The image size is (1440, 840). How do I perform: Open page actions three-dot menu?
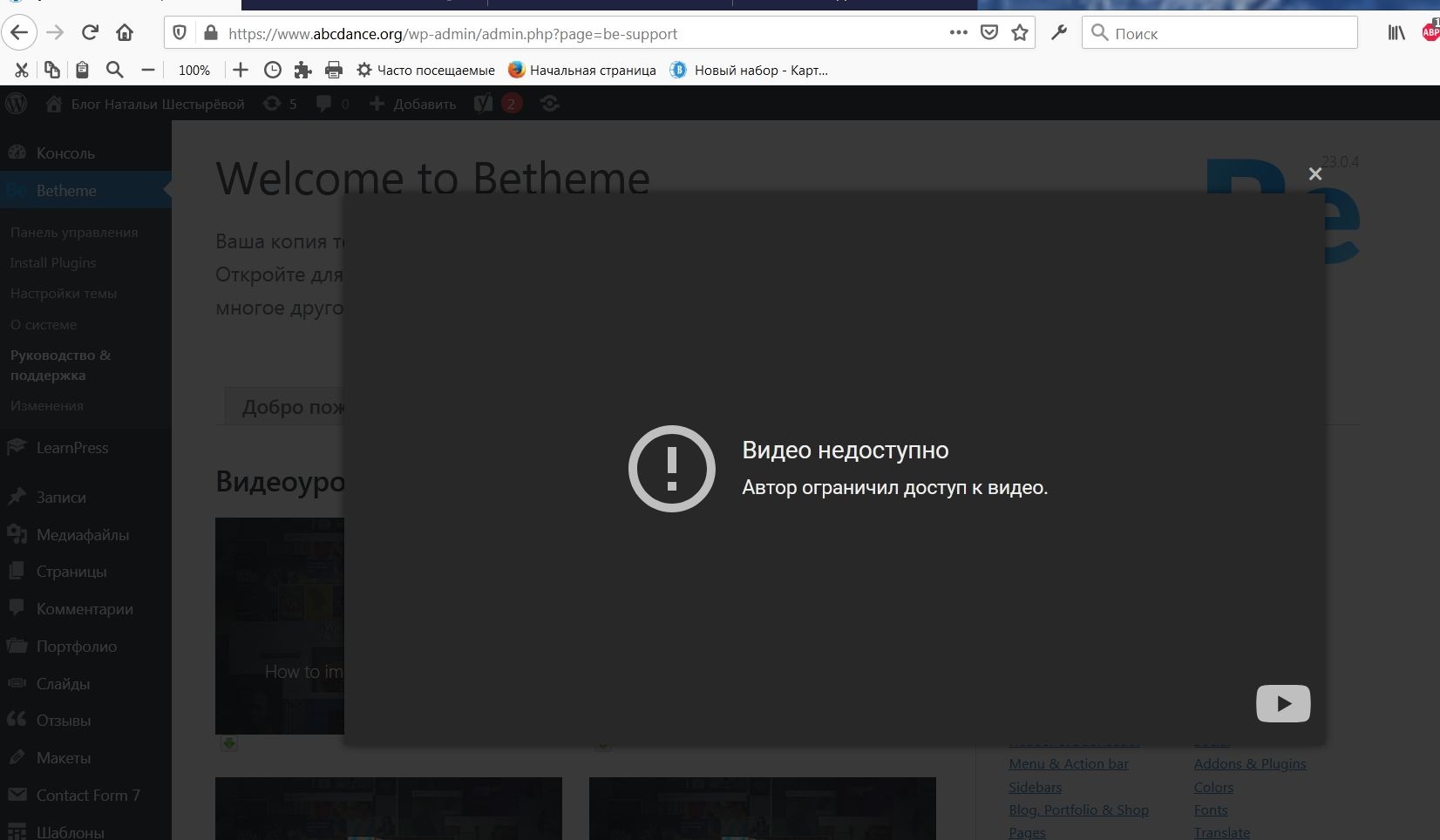click(958, 32)
